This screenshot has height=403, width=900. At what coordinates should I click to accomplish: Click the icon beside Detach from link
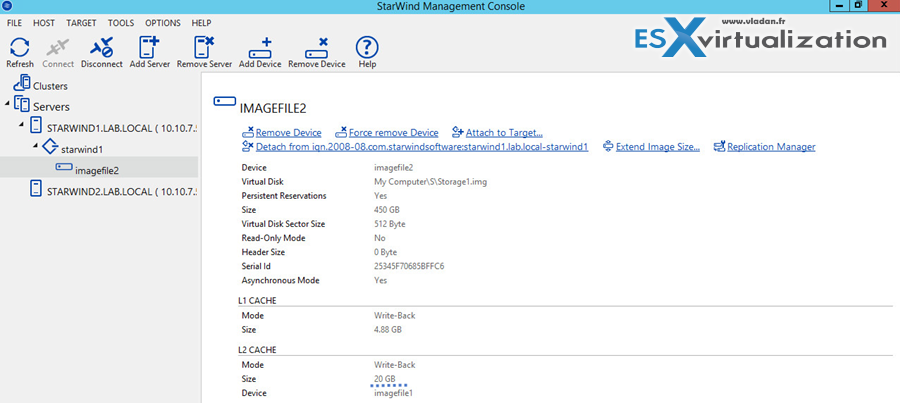tap(248, 146)
